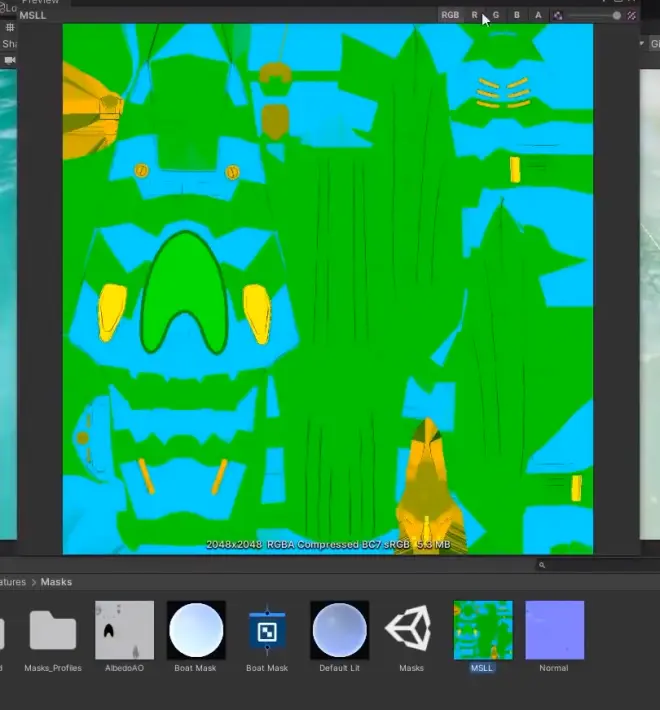Screen dimensions: 660x710
Task: Click the MSLL title in preview header
Action: click(x=33, y=15)
